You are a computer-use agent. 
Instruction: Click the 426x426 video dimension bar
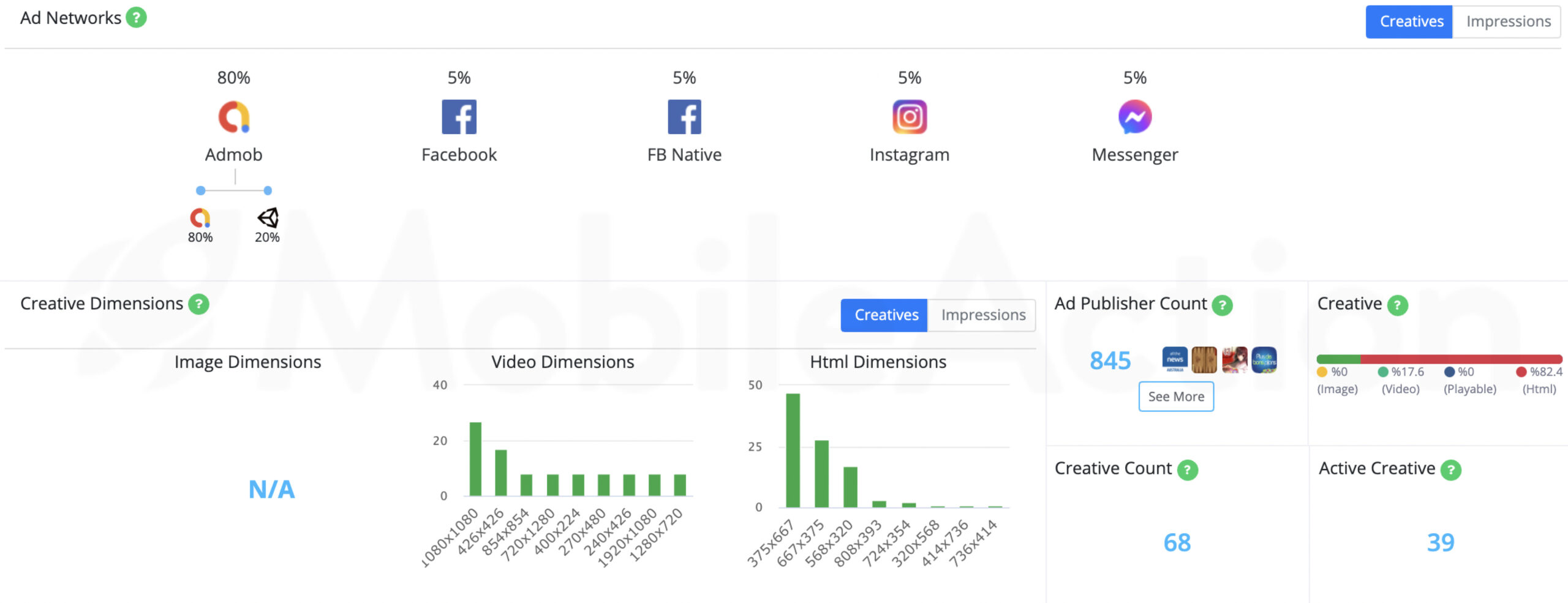point(501,473)
